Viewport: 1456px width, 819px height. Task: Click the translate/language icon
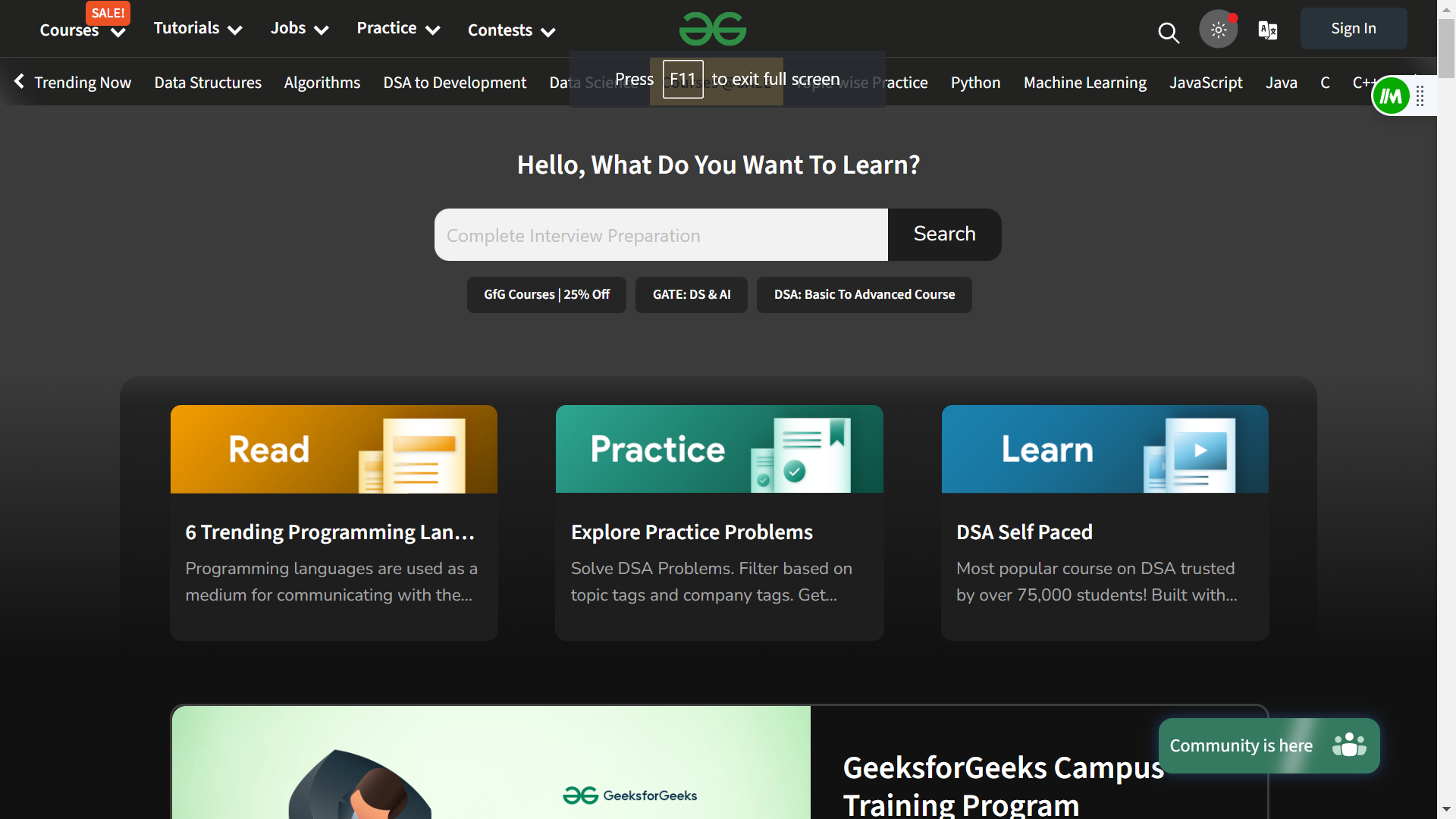click(x=1268, y=29)
